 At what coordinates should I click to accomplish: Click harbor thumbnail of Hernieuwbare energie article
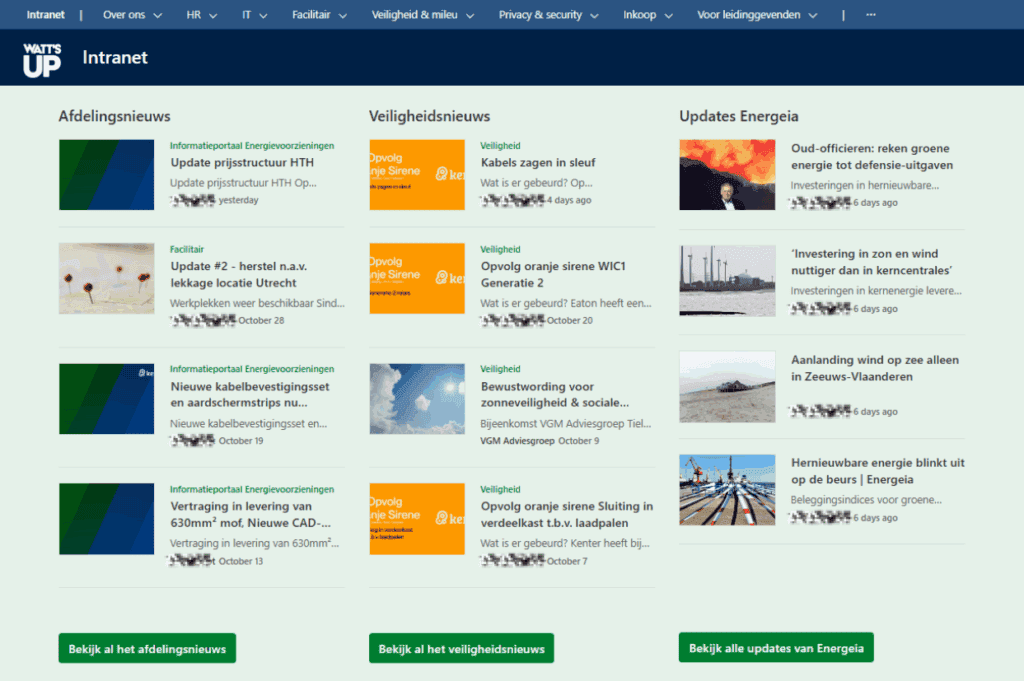(x=727, y=490)
